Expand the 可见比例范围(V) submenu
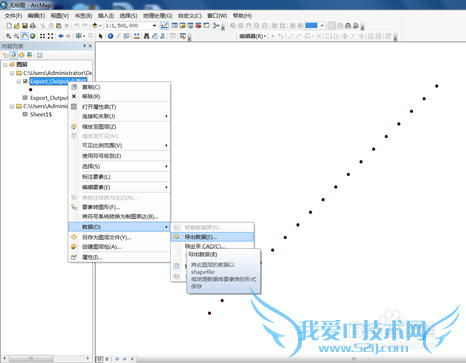This screenshot has height=363, width=466. [119, 146]
